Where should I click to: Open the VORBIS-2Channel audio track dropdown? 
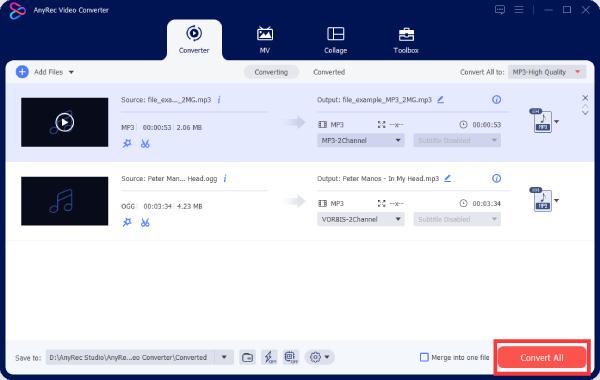pyautogui.click(x=360, y=219)
